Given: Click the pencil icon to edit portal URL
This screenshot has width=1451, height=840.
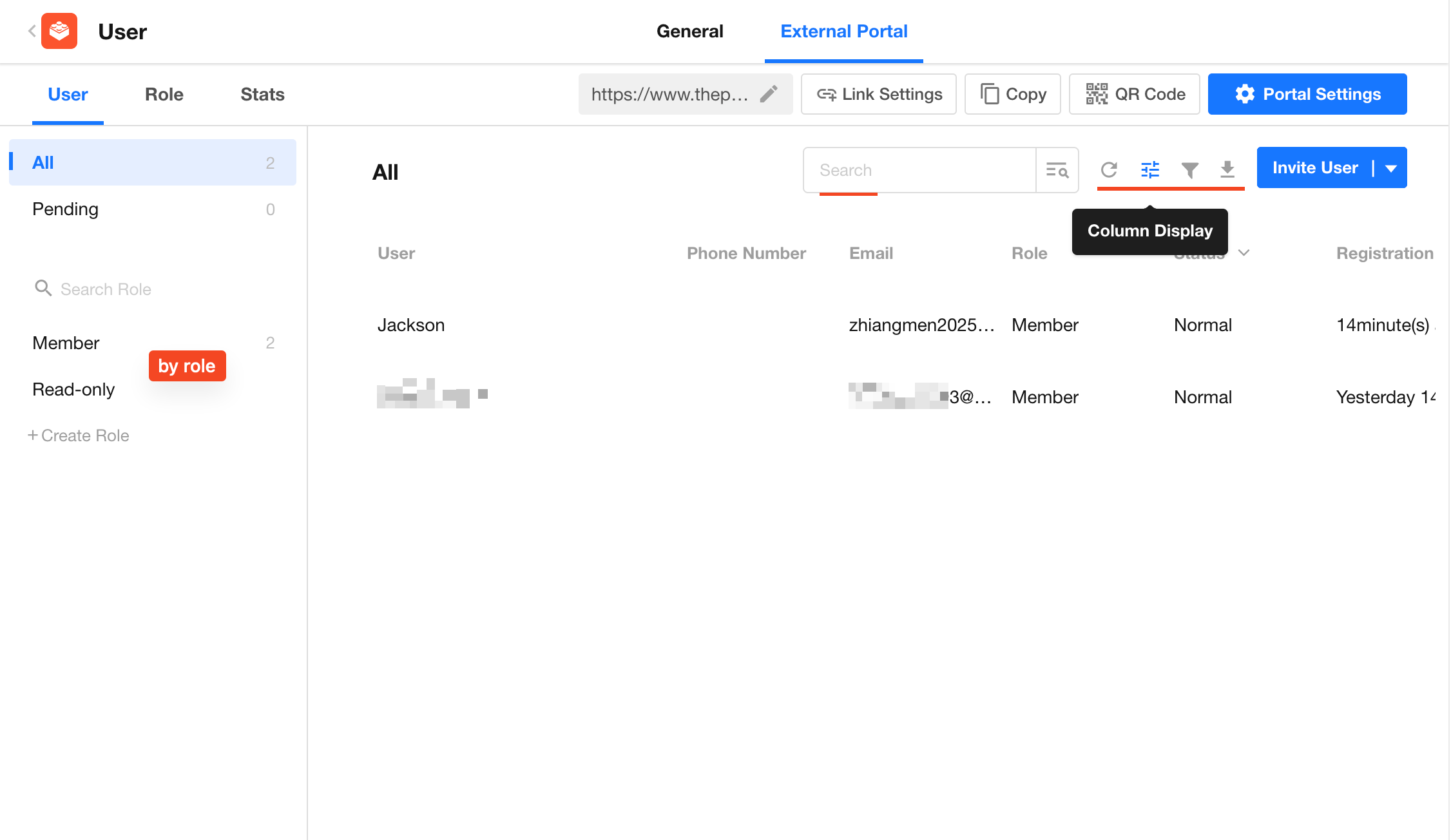Looking at the screenshot, I should [769, 94].
